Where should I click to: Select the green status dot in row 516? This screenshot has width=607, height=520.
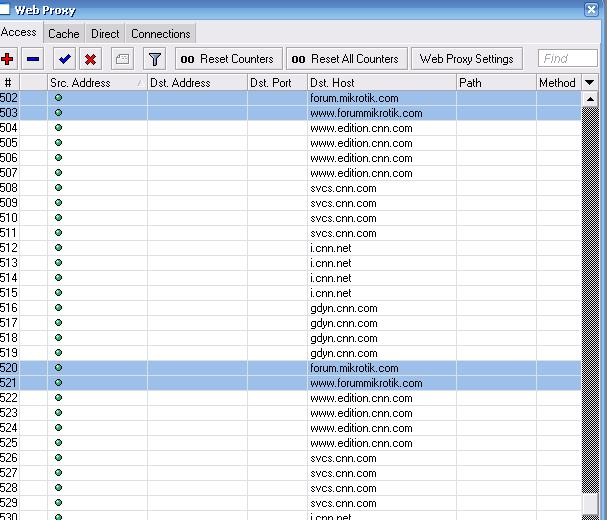(x=58, y=307)
